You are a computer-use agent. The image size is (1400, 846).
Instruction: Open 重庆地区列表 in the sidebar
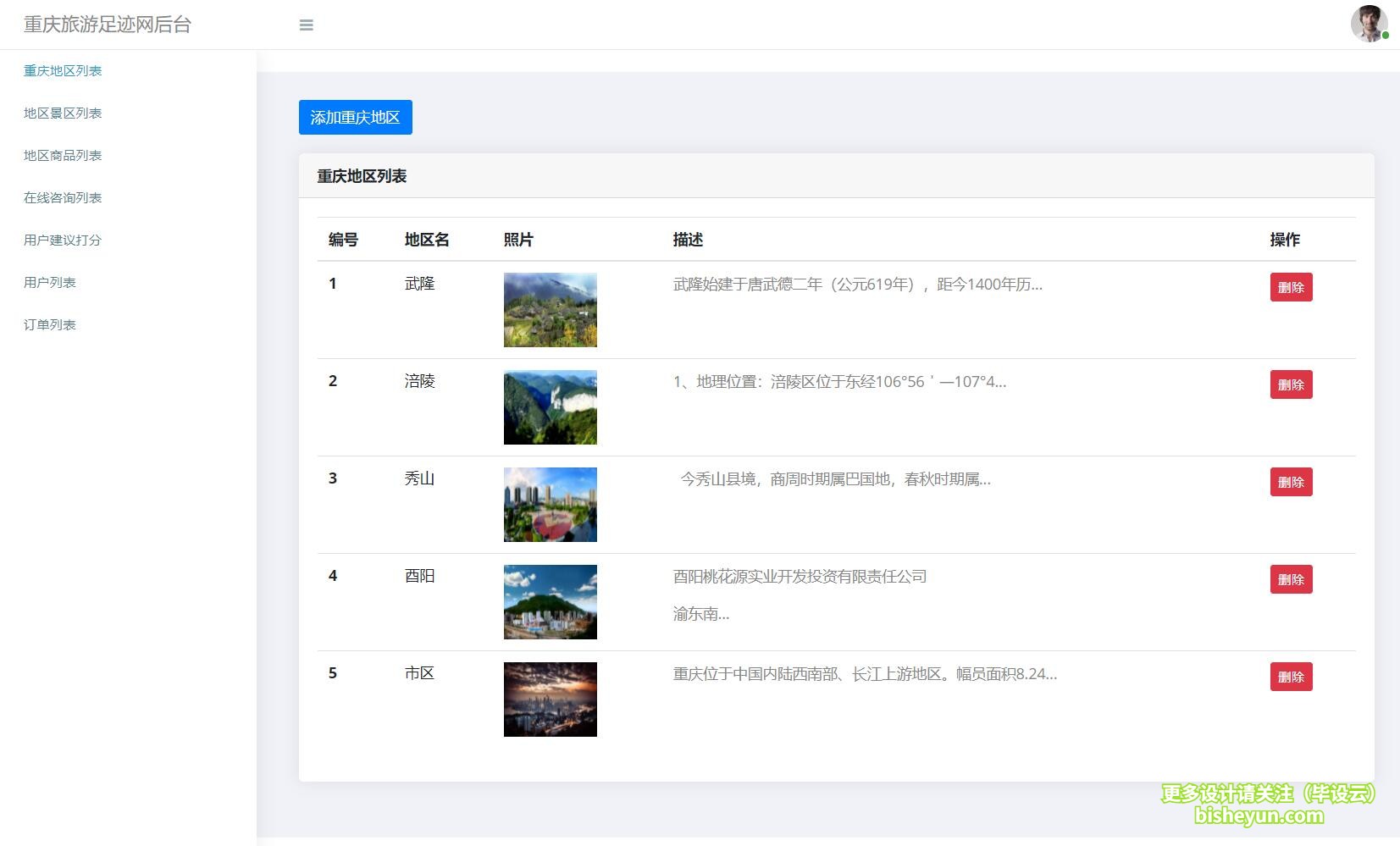[63, 71]
